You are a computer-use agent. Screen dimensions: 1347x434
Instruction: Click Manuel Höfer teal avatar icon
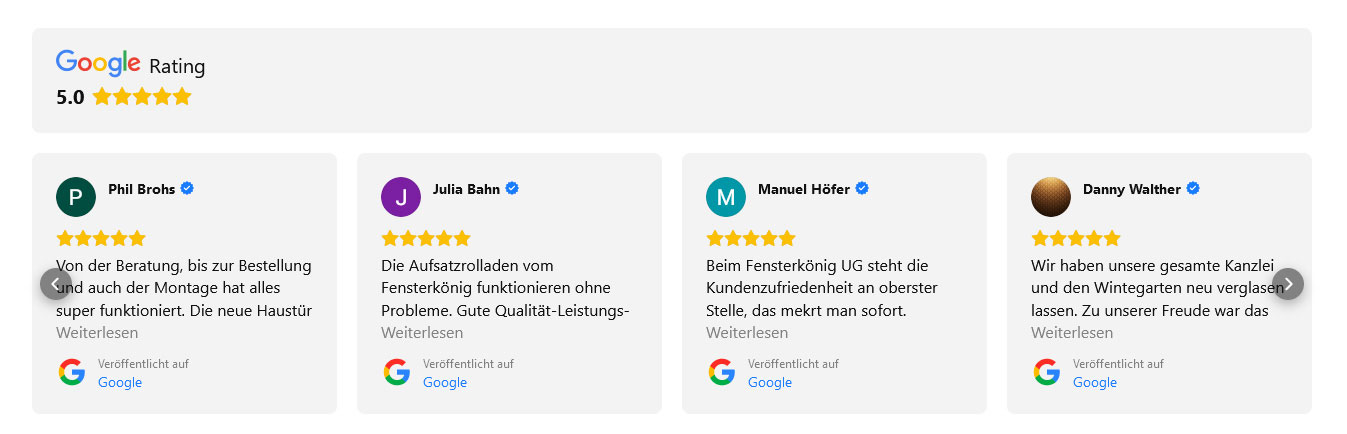click(726, 197)
